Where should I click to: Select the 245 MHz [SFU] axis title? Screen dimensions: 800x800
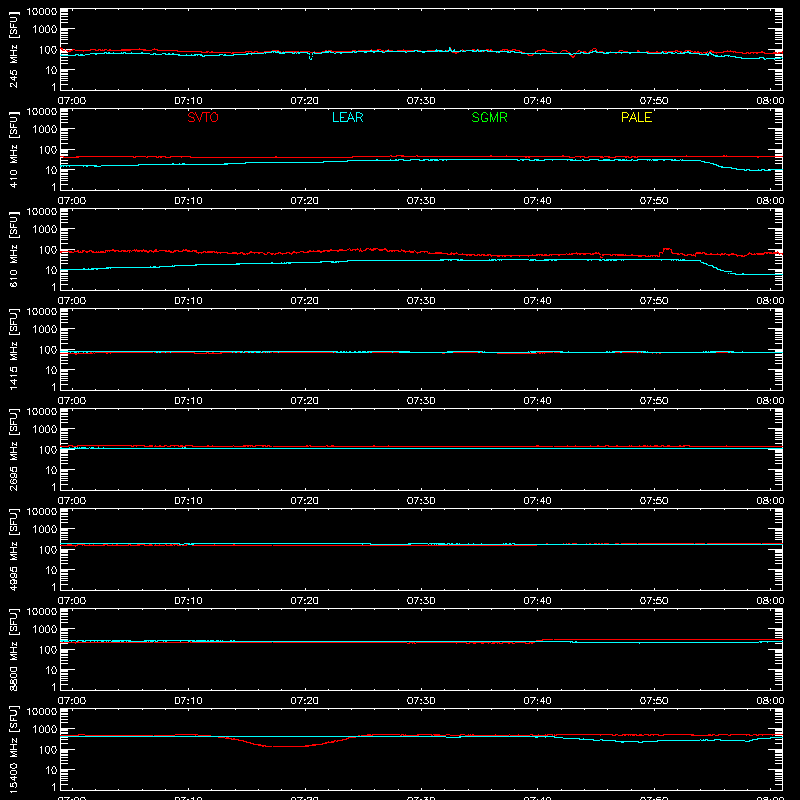(14, 49)
